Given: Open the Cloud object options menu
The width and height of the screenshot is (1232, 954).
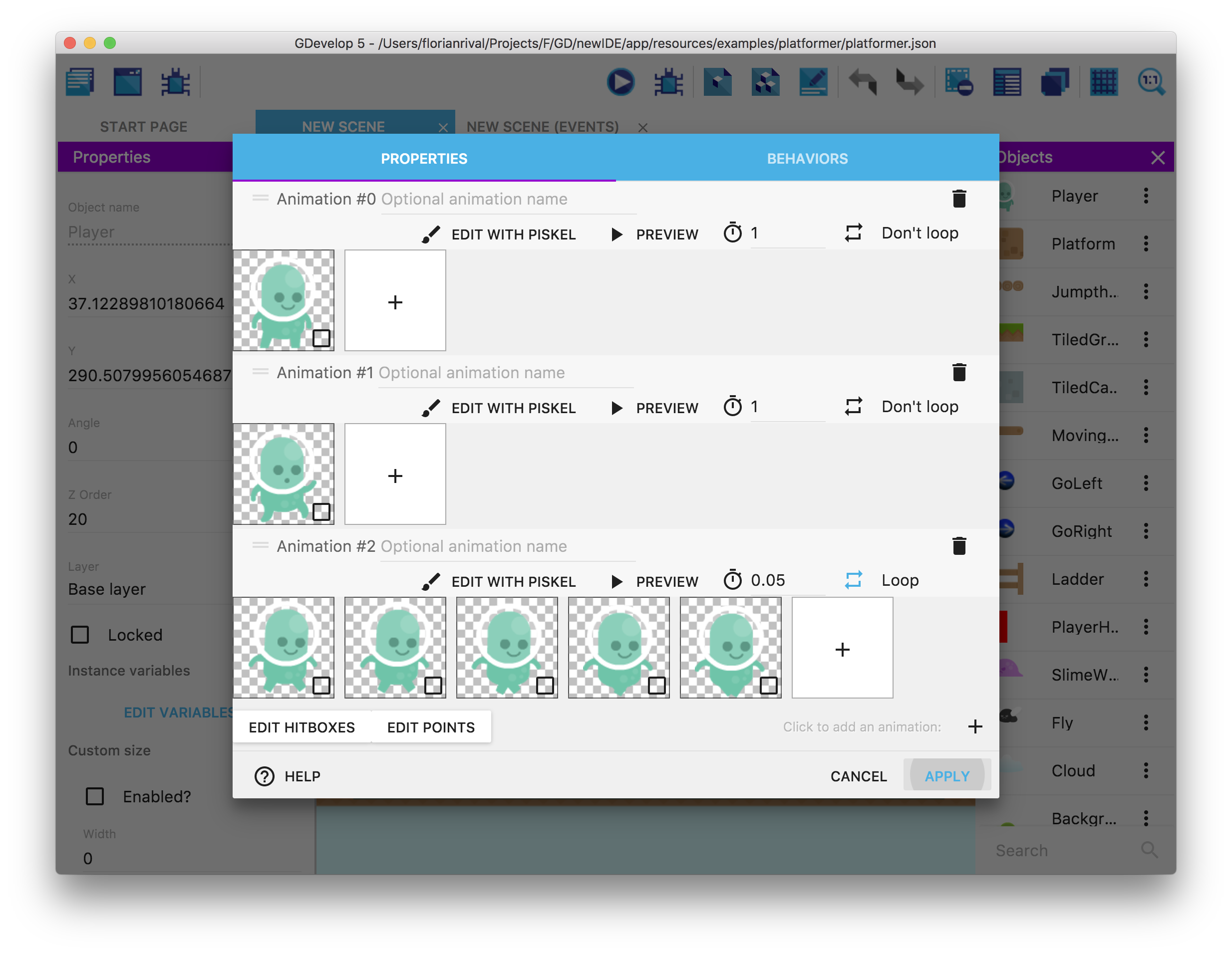Looking at the screenshot, I should pyautogui.click(x=1146, y=771).
